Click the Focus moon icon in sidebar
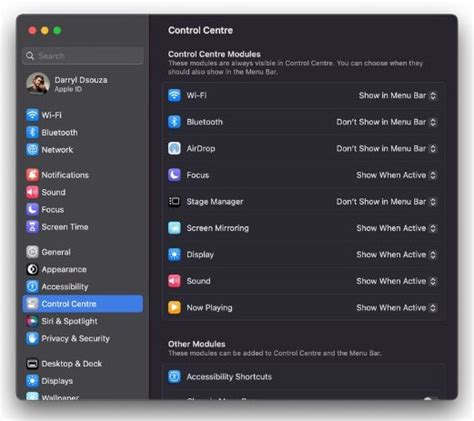 [32, 209]
